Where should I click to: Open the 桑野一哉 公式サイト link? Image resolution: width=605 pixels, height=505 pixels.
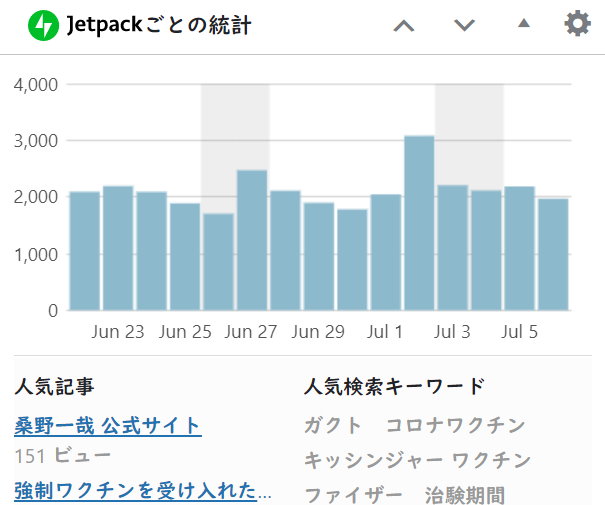pos(108,426)
